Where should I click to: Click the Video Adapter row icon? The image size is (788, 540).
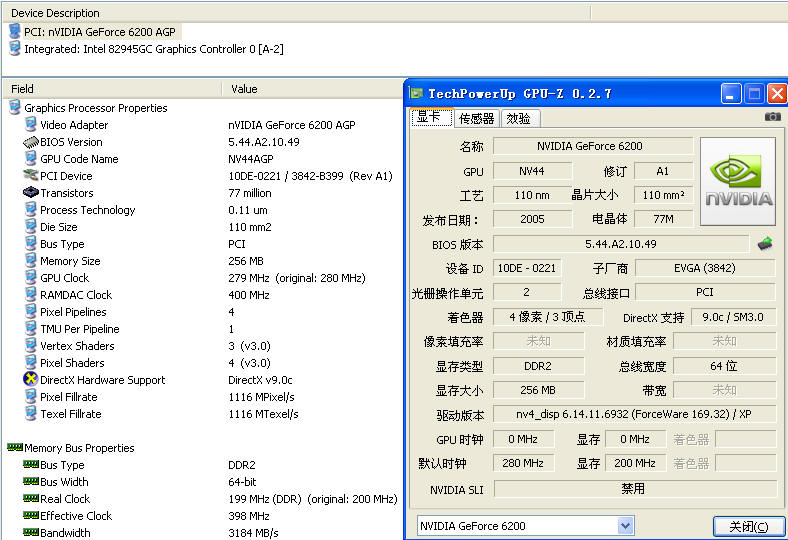(31, 125)
